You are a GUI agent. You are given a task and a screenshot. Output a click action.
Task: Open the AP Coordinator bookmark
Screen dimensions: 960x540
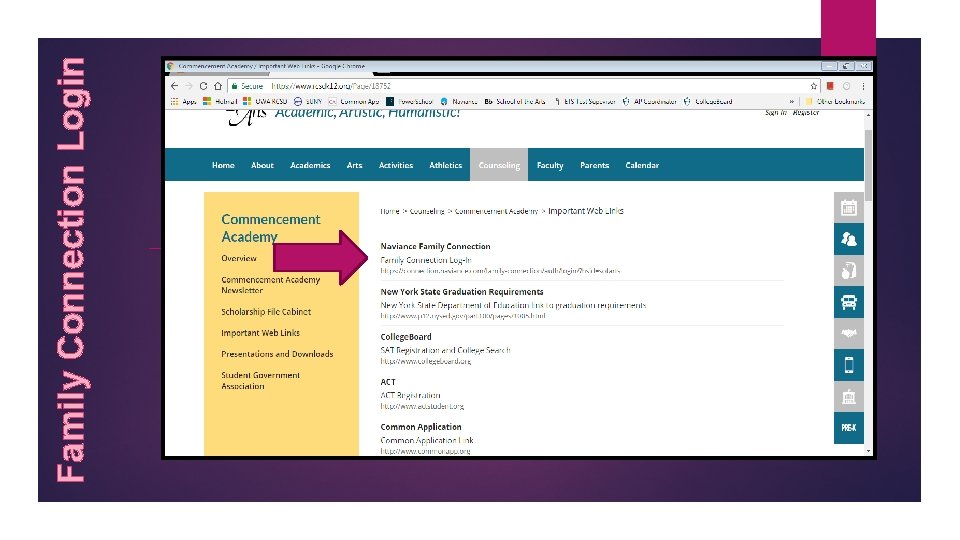[650, 102]
